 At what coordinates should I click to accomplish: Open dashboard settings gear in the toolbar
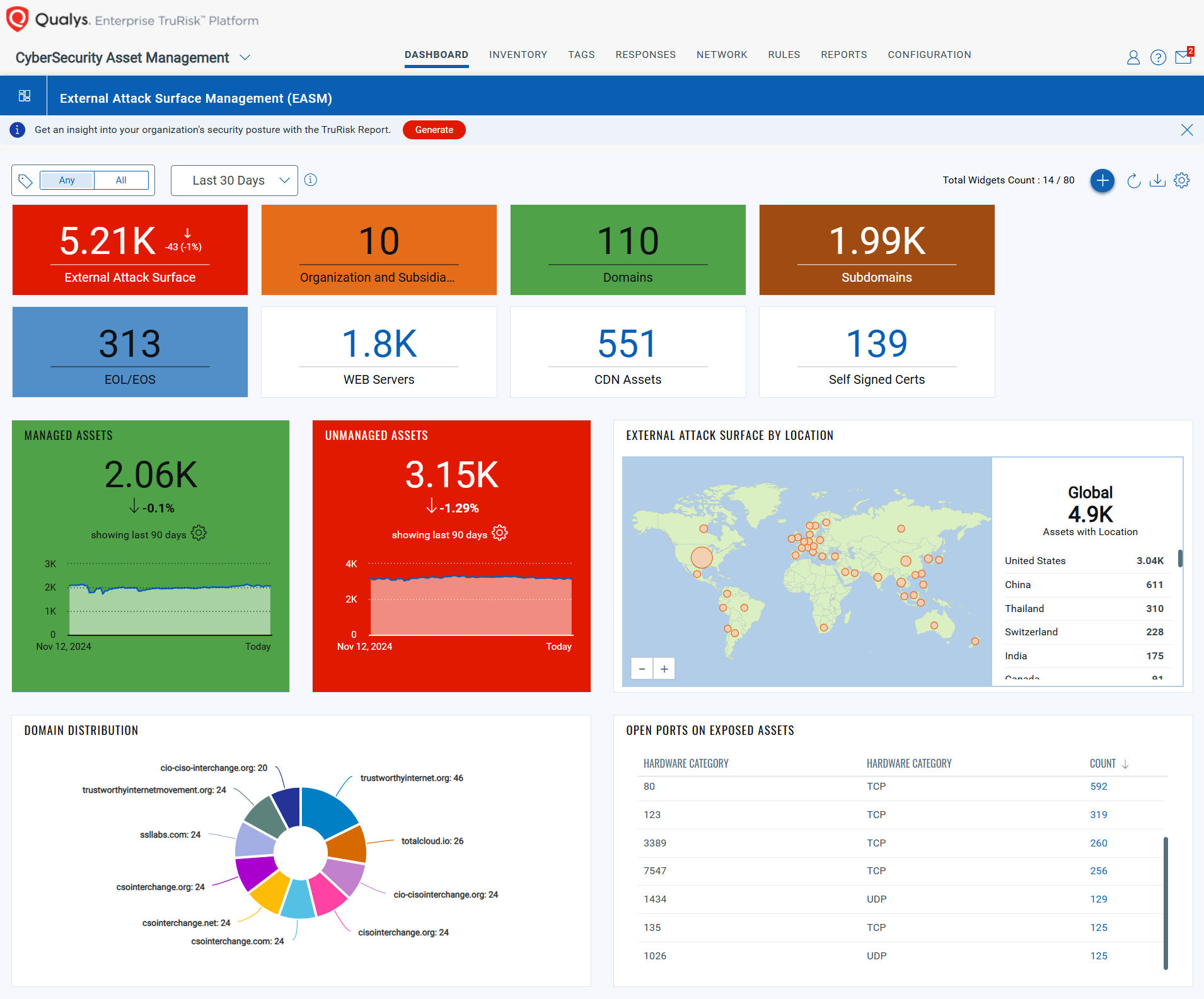click(x=1182, y=181)
